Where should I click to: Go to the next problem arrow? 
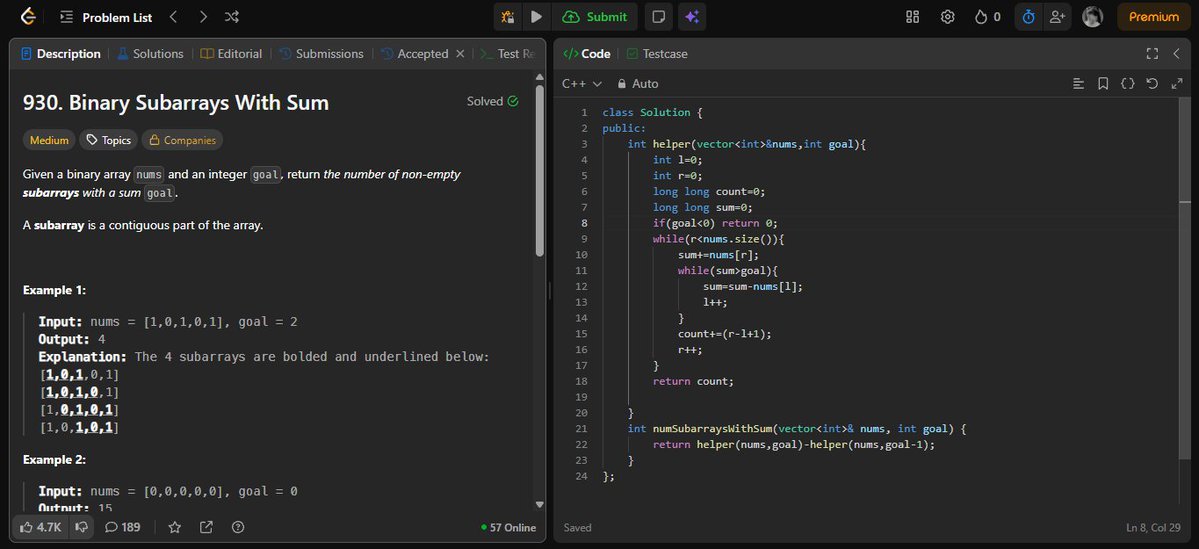203,17
